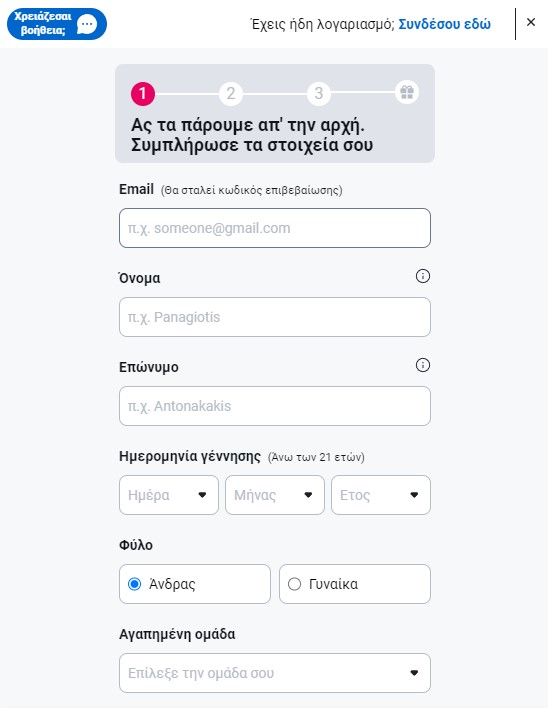Click the Γυναίκα option box label
The width and height of the screenshot is (548, 708).
pos(334,584)
